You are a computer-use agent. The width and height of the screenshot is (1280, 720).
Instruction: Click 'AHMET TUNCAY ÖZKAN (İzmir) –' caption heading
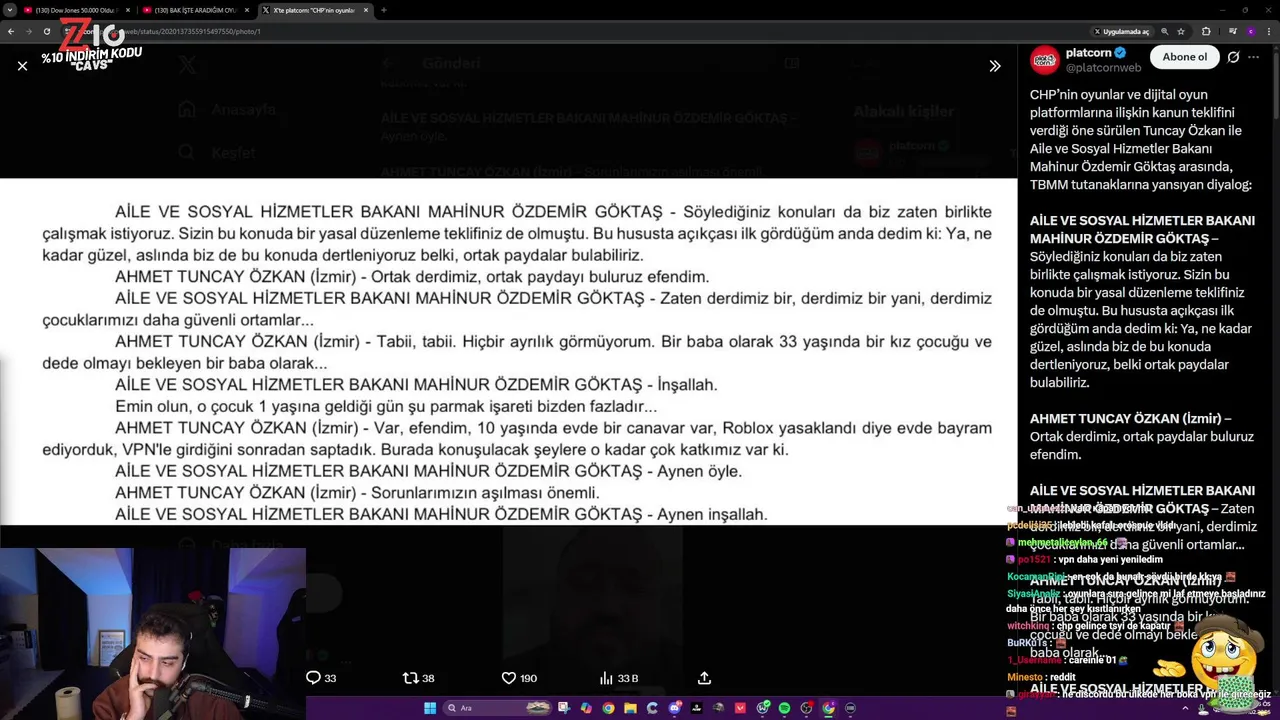1130,418
